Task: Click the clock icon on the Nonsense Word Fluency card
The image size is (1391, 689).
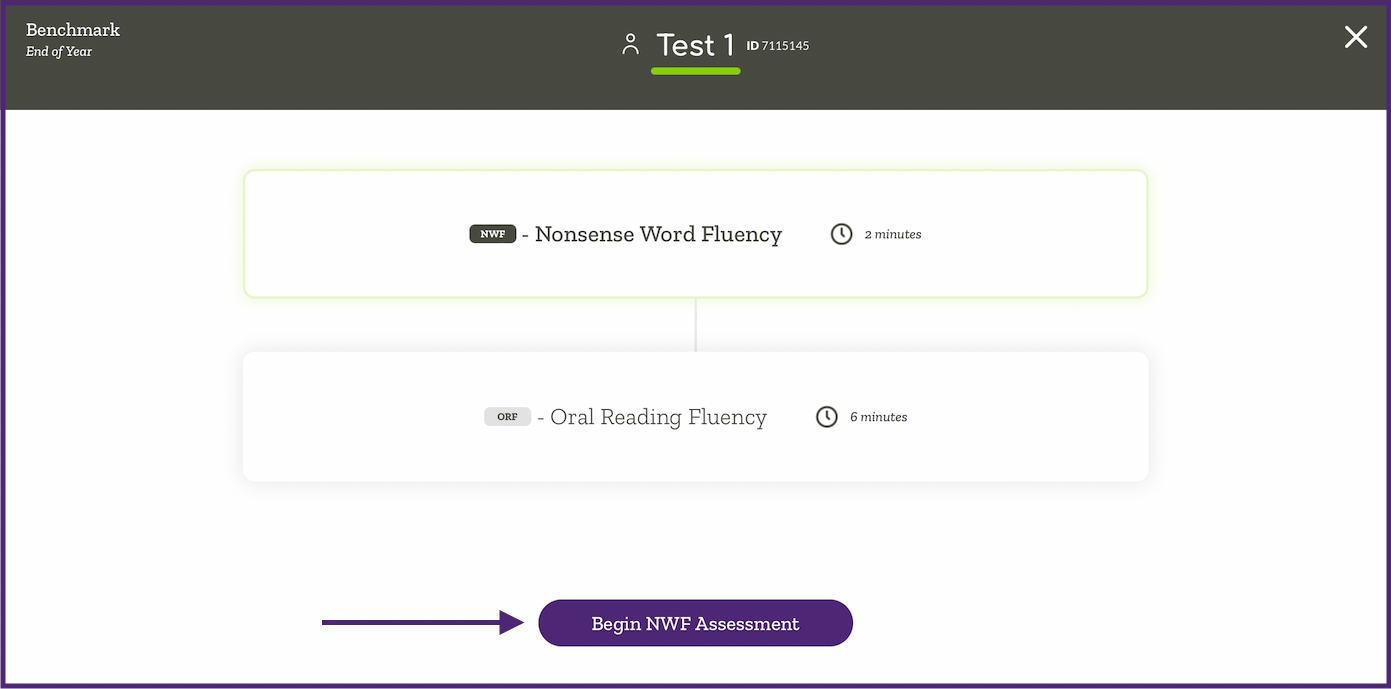Action: click(x=841, y=233)
